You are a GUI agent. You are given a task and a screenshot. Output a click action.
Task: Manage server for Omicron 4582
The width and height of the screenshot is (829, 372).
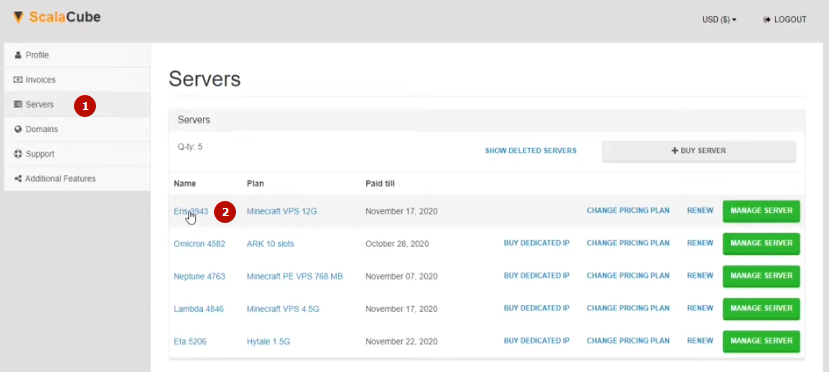pos(761,244)
